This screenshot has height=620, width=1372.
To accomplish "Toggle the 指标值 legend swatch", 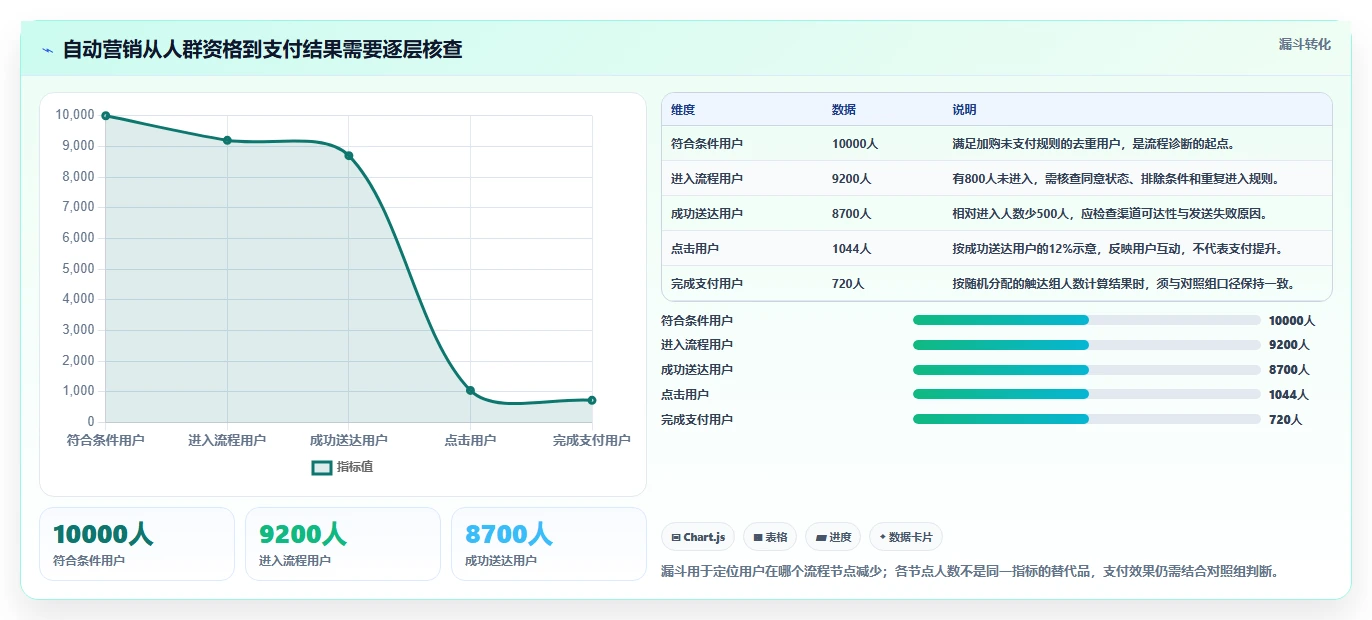I will coord(322,467).
